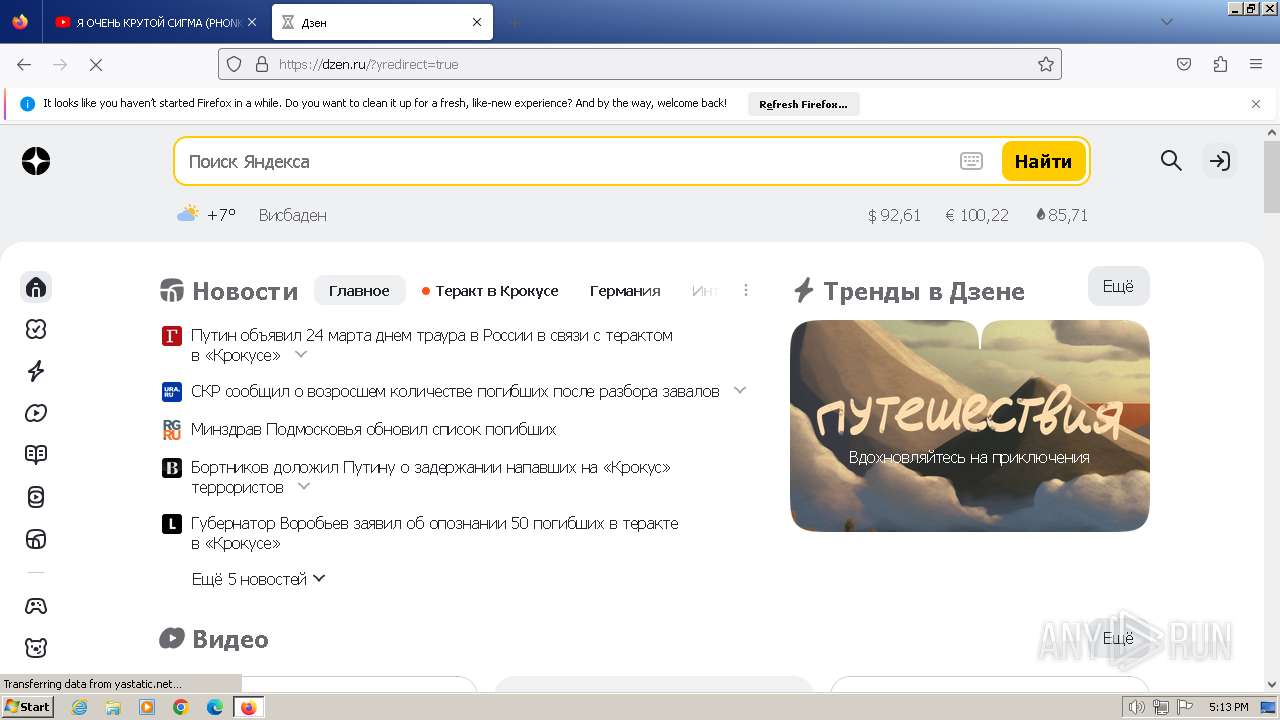The width and height of the screenshot is (1280, 720).
Task: Open the Windows Start menu
Action: point(28,707)
